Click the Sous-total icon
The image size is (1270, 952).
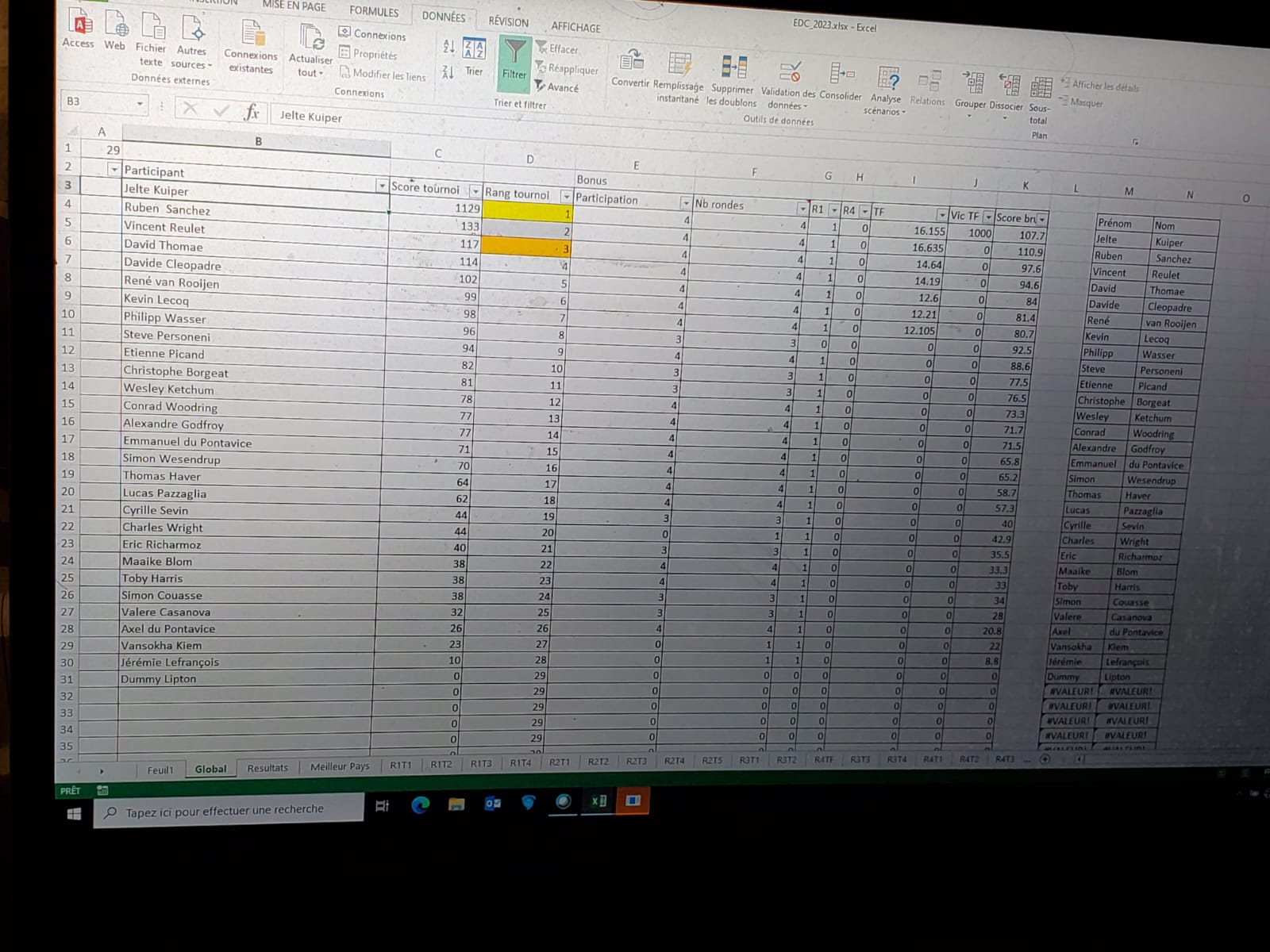pos(1040,87)
